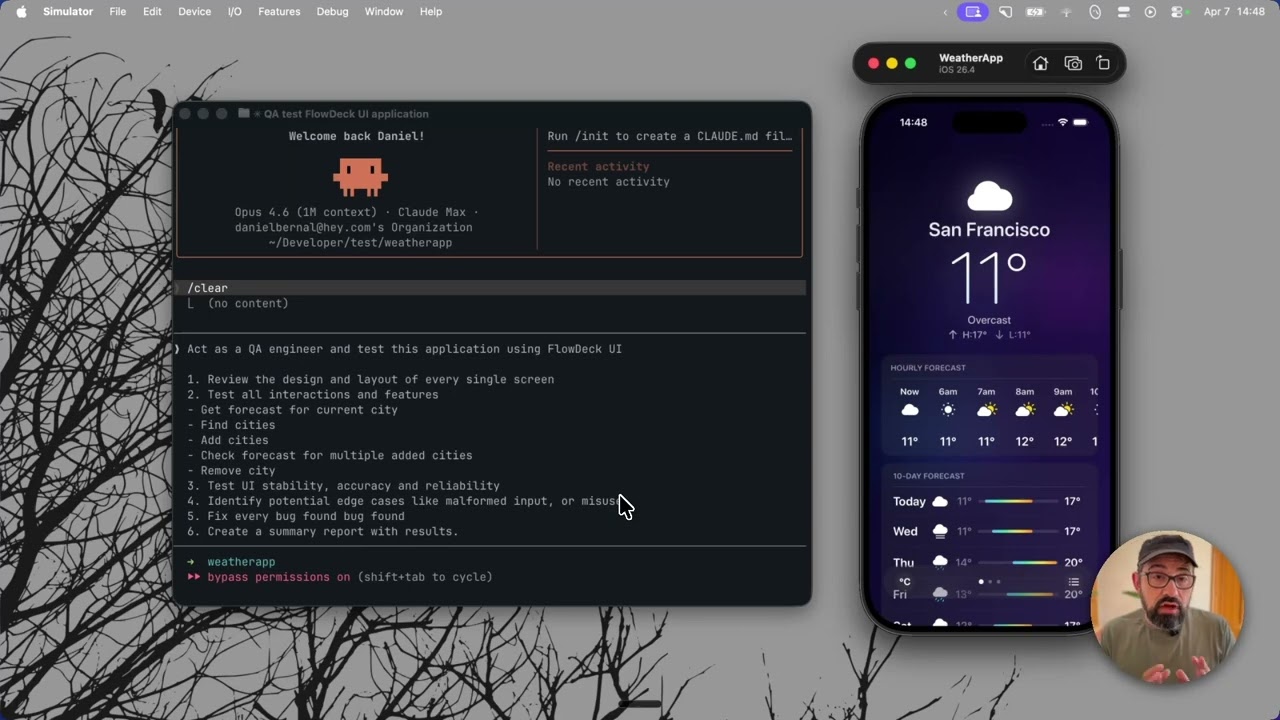Click the WeatherApp simulator title label
The height and width of the screenshot is (720, 1280).
970,58
